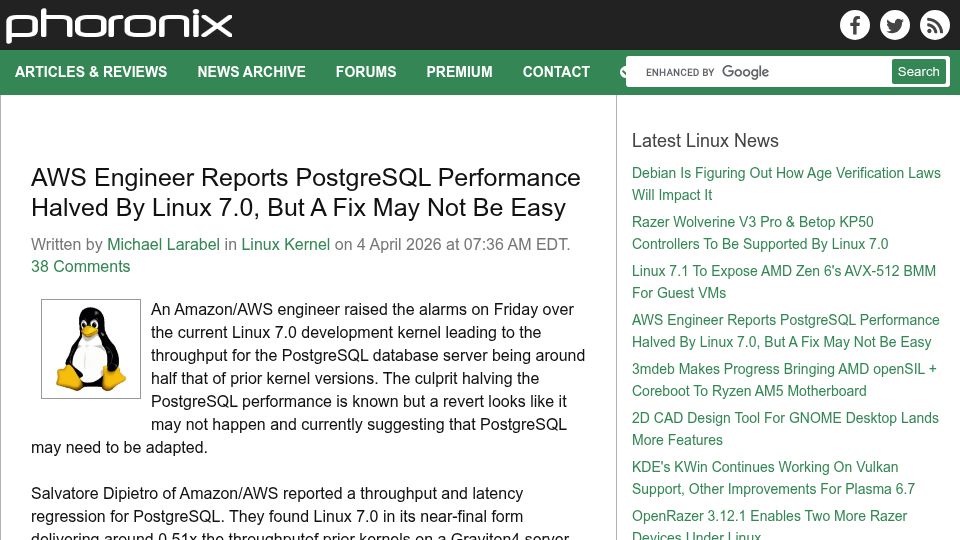Open the RSS feed icon
The height and width of the screenshot is (540, 960).
[934, 25]
